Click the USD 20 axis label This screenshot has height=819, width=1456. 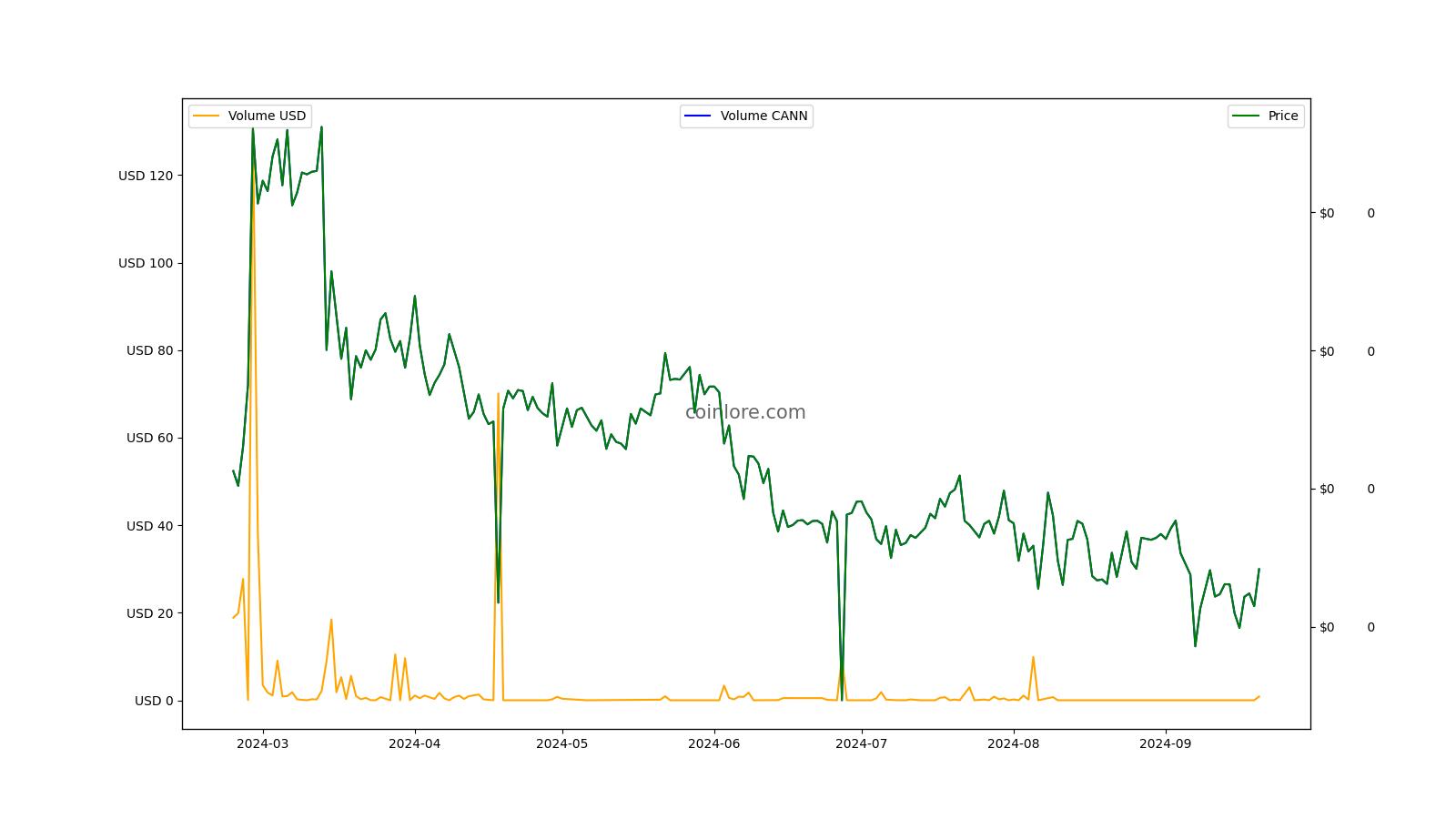(x=150, y=613)
